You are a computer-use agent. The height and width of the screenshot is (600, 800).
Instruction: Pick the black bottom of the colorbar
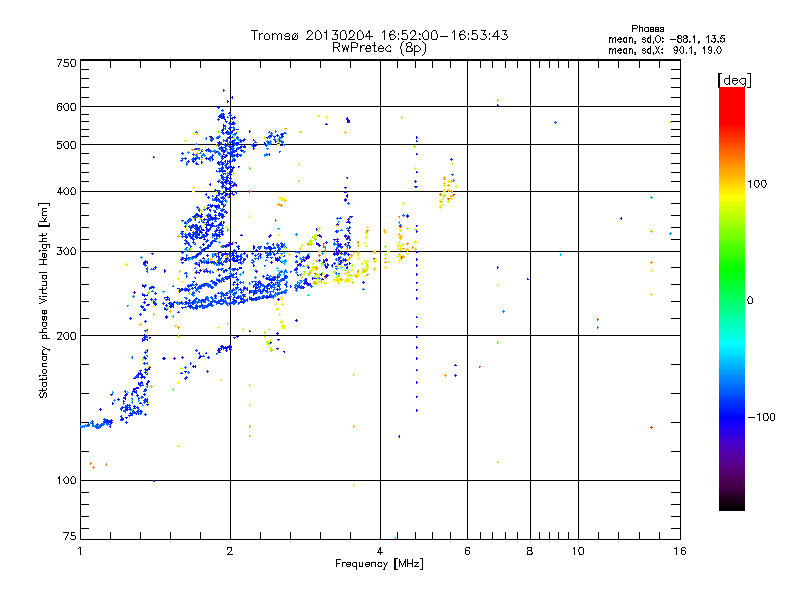(x=731, y=505)
